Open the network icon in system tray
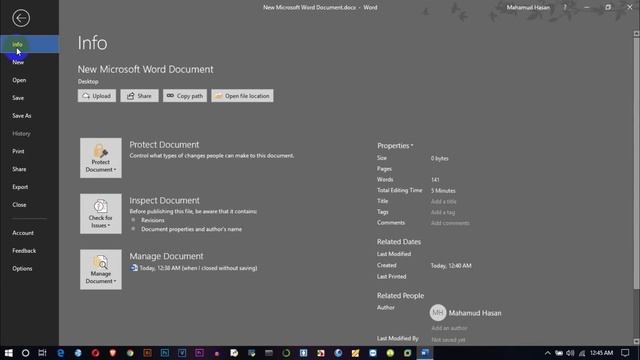This screenshot has width=640, height=360. 582,353
